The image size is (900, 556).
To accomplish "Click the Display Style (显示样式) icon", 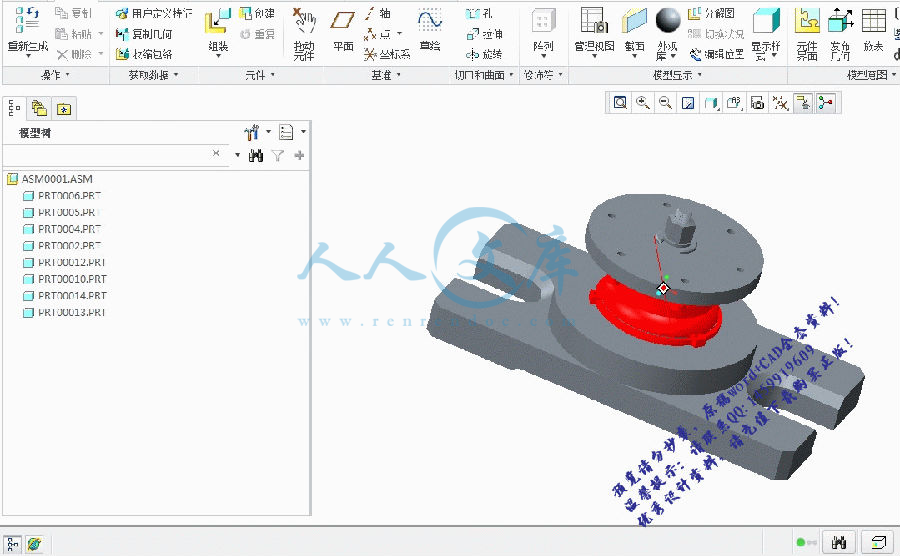I will (766, 21).
